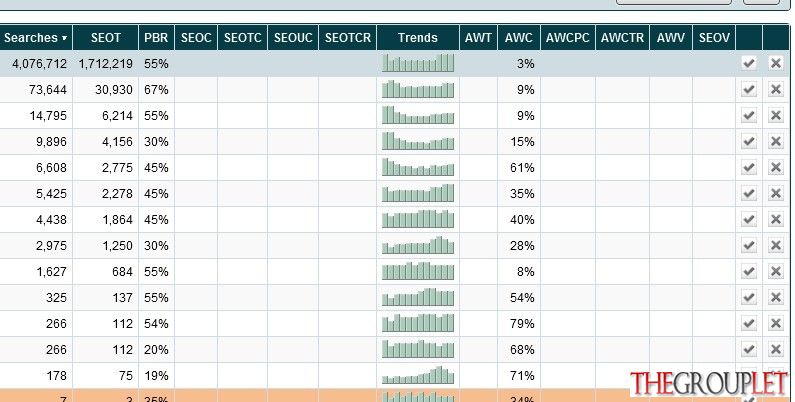Open trend chart for 73,644 row
The image size is (795, 402).
point(418,89)
